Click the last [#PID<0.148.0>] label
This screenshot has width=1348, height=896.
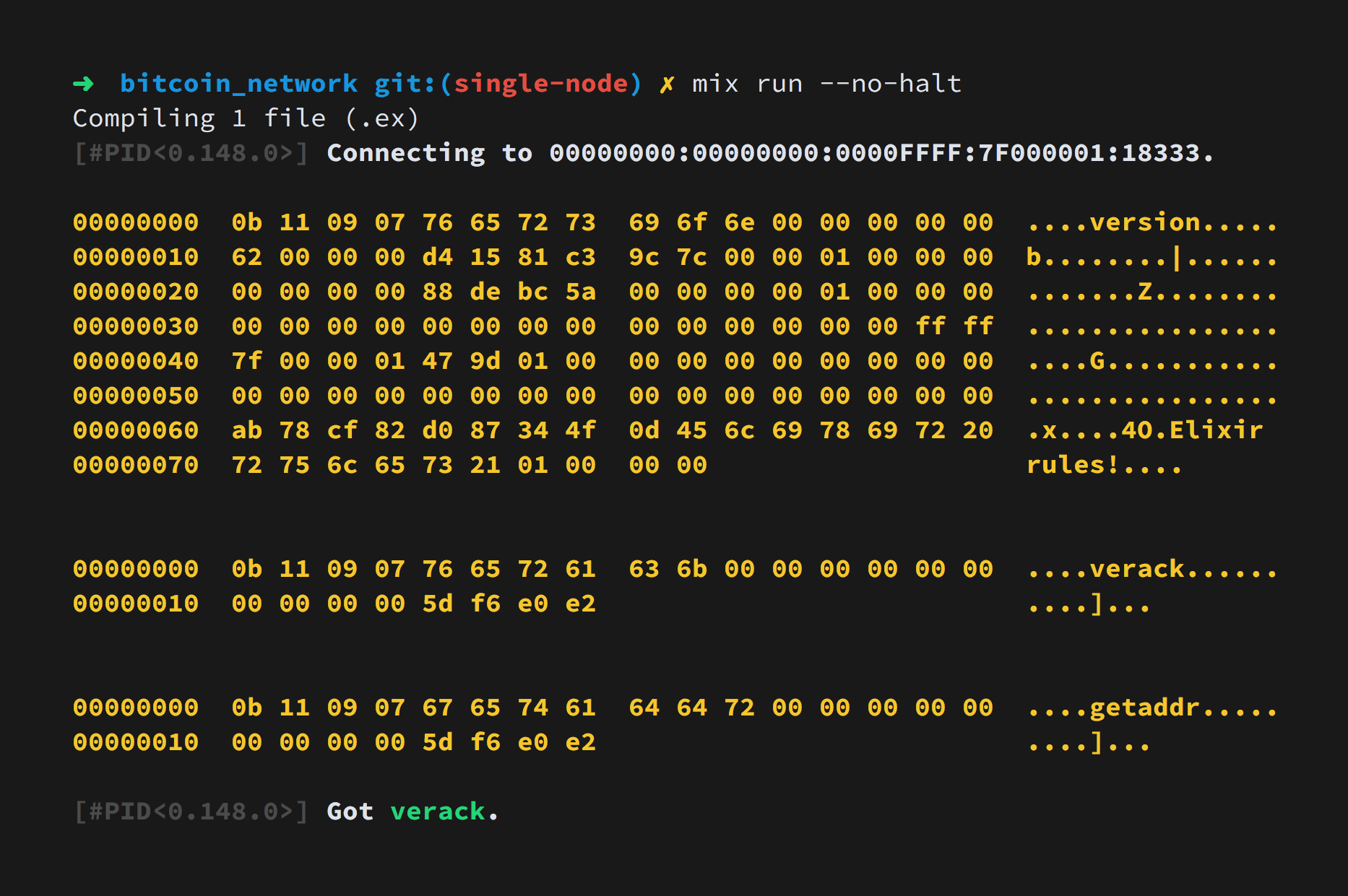(x=191, y=812)
